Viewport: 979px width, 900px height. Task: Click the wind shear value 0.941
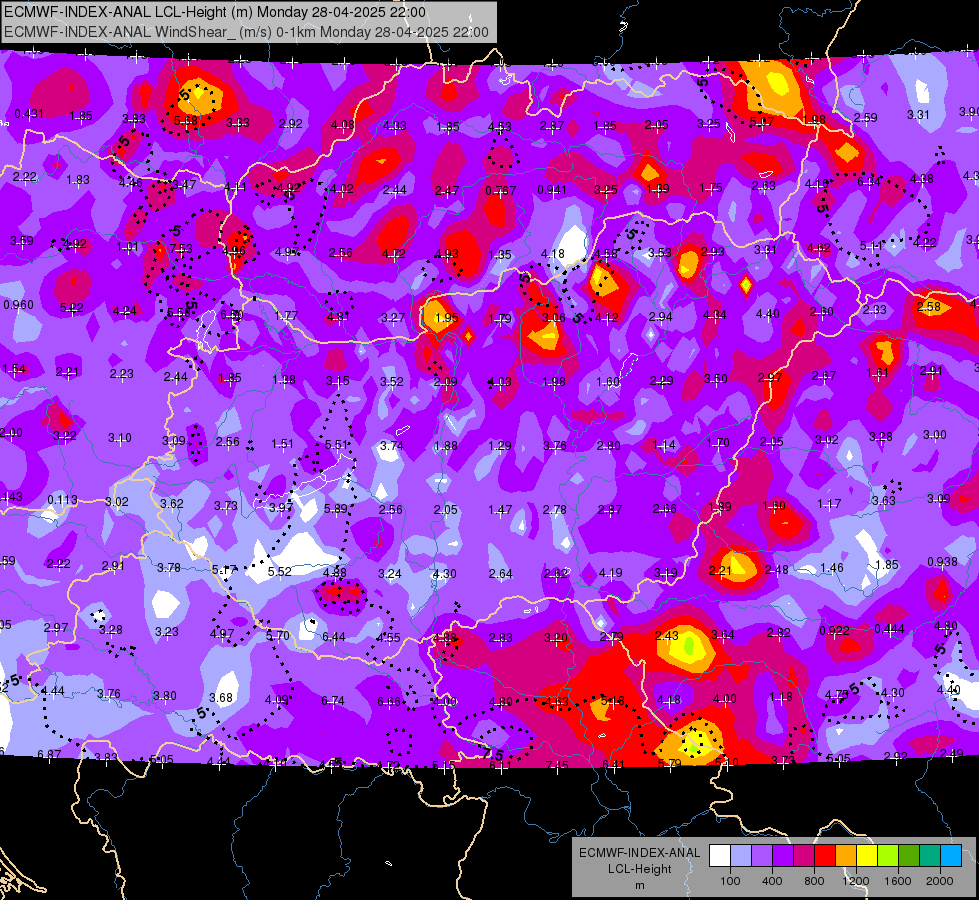552,190
